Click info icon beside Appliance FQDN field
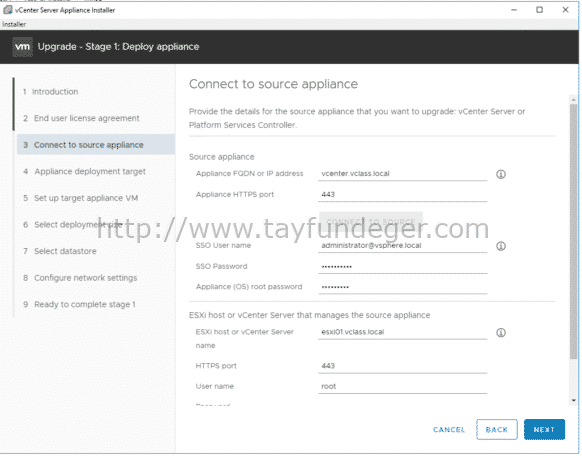 [x=501, y=174]
